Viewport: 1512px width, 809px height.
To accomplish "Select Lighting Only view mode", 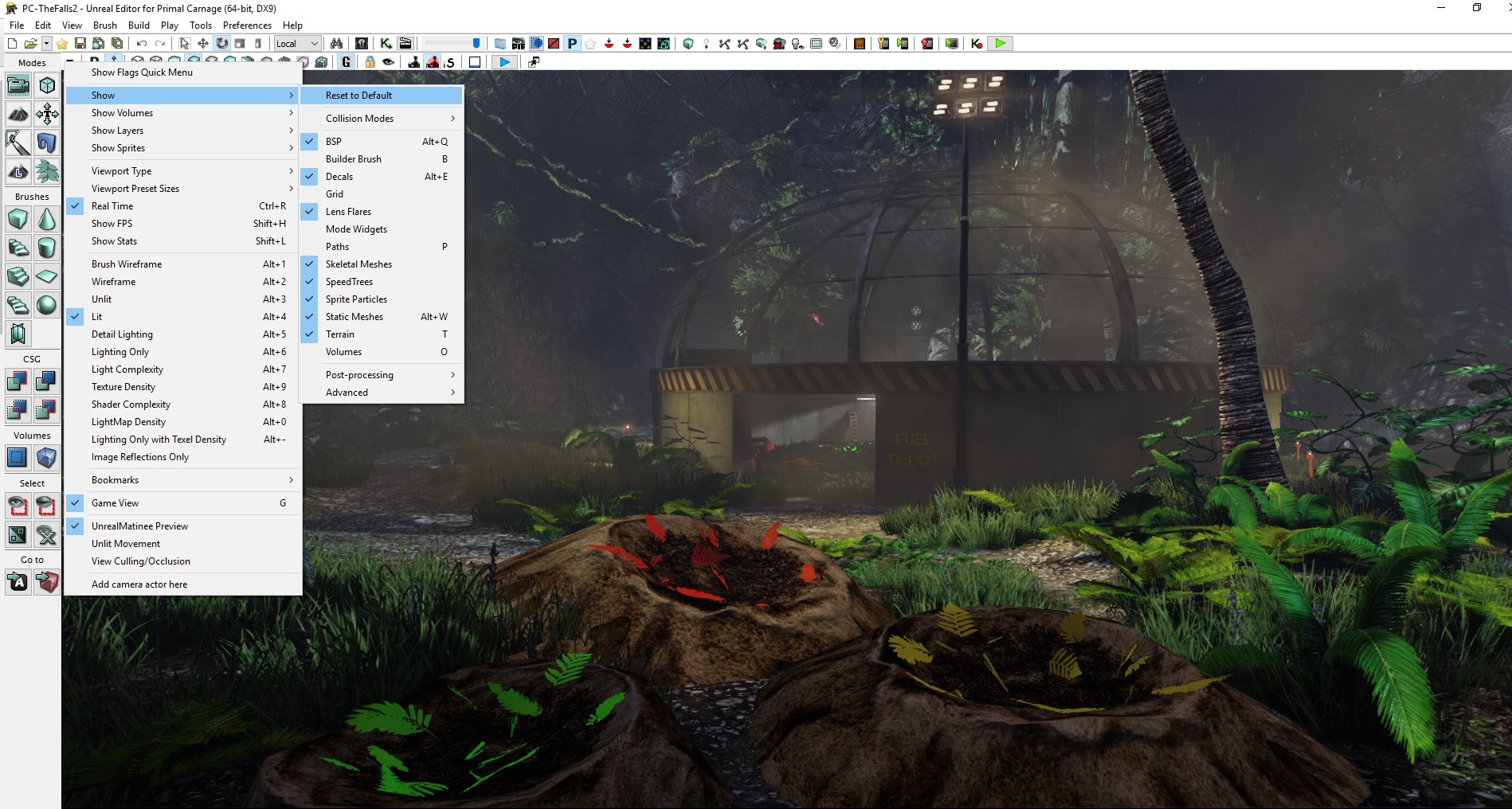I will click(x=183, y=352).
